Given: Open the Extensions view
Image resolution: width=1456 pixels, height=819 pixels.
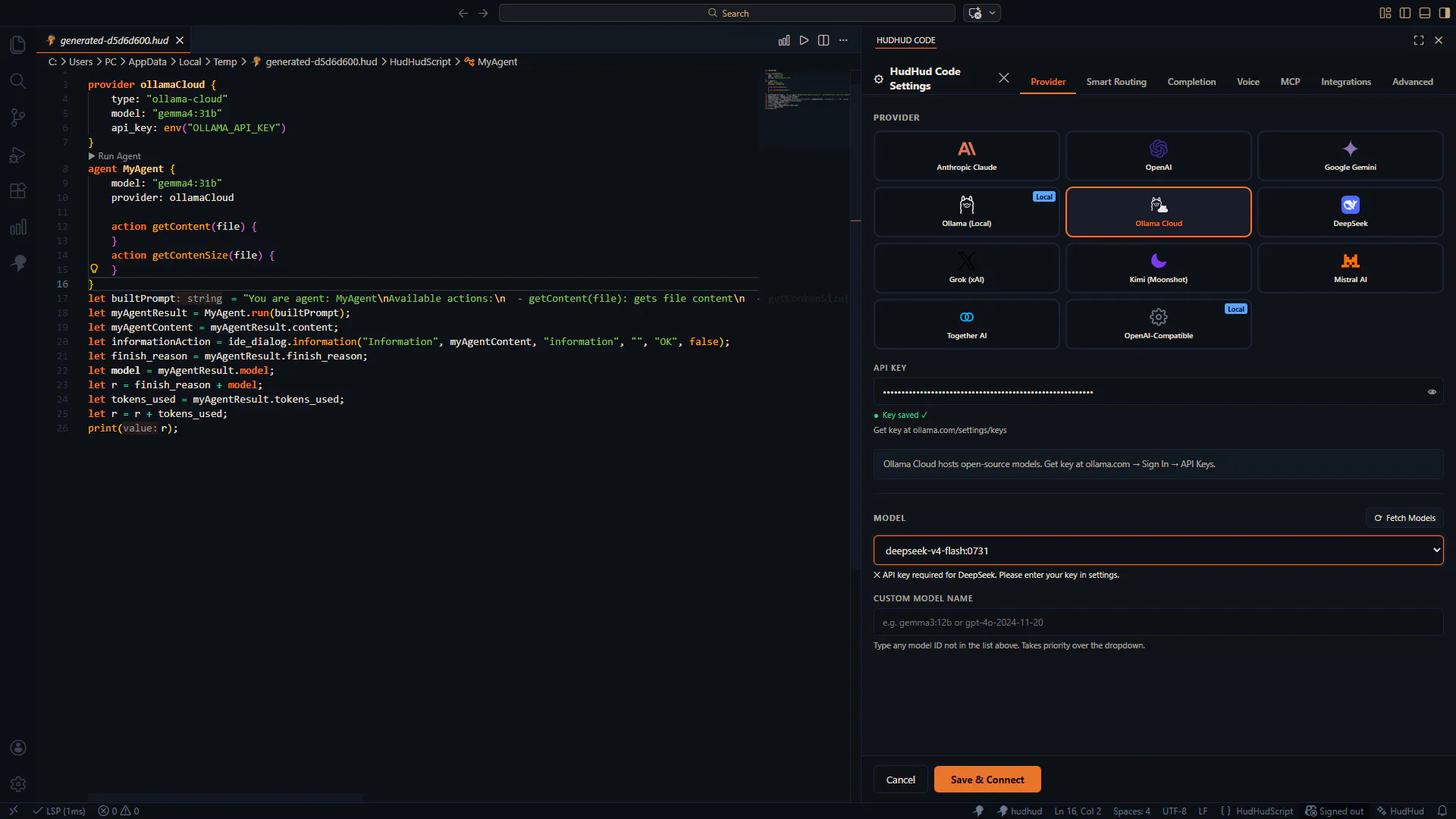Looking at the screenshot, I should (18, 191).
